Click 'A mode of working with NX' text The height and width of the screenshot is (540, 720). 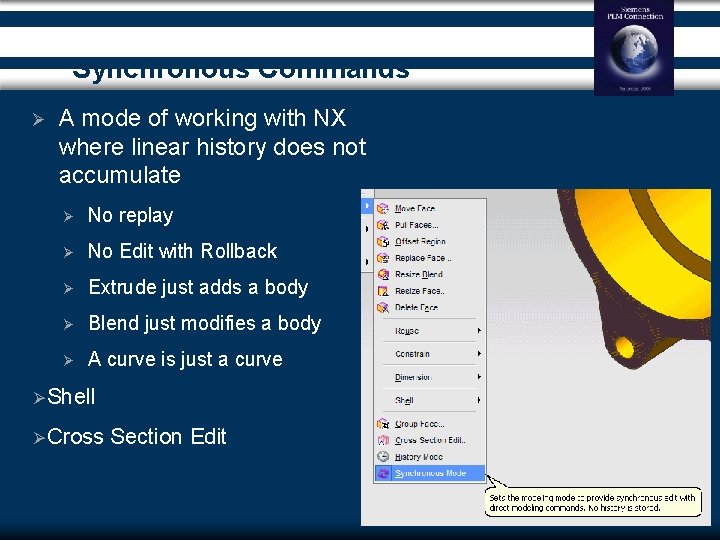coord(202,118)
